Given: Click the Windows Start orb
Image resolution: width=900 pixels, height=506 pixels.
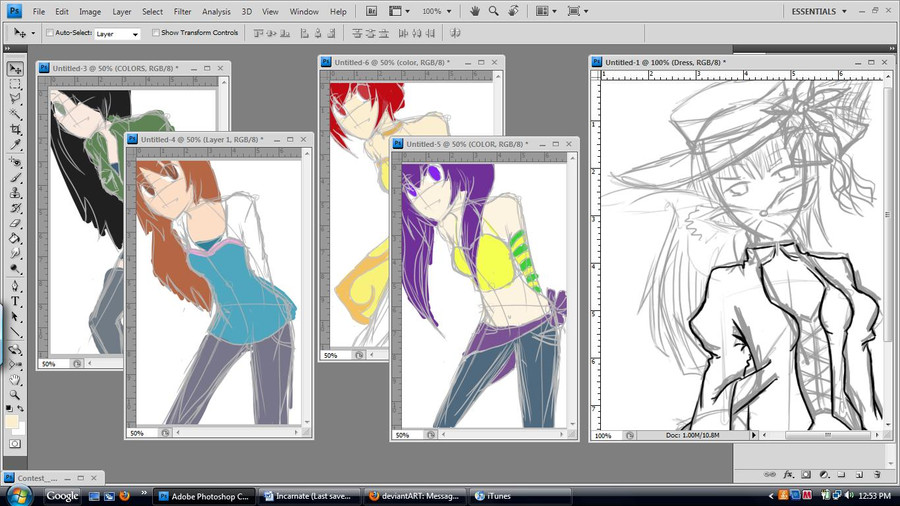Looking at the screenshot, I should tap(19, 496).
